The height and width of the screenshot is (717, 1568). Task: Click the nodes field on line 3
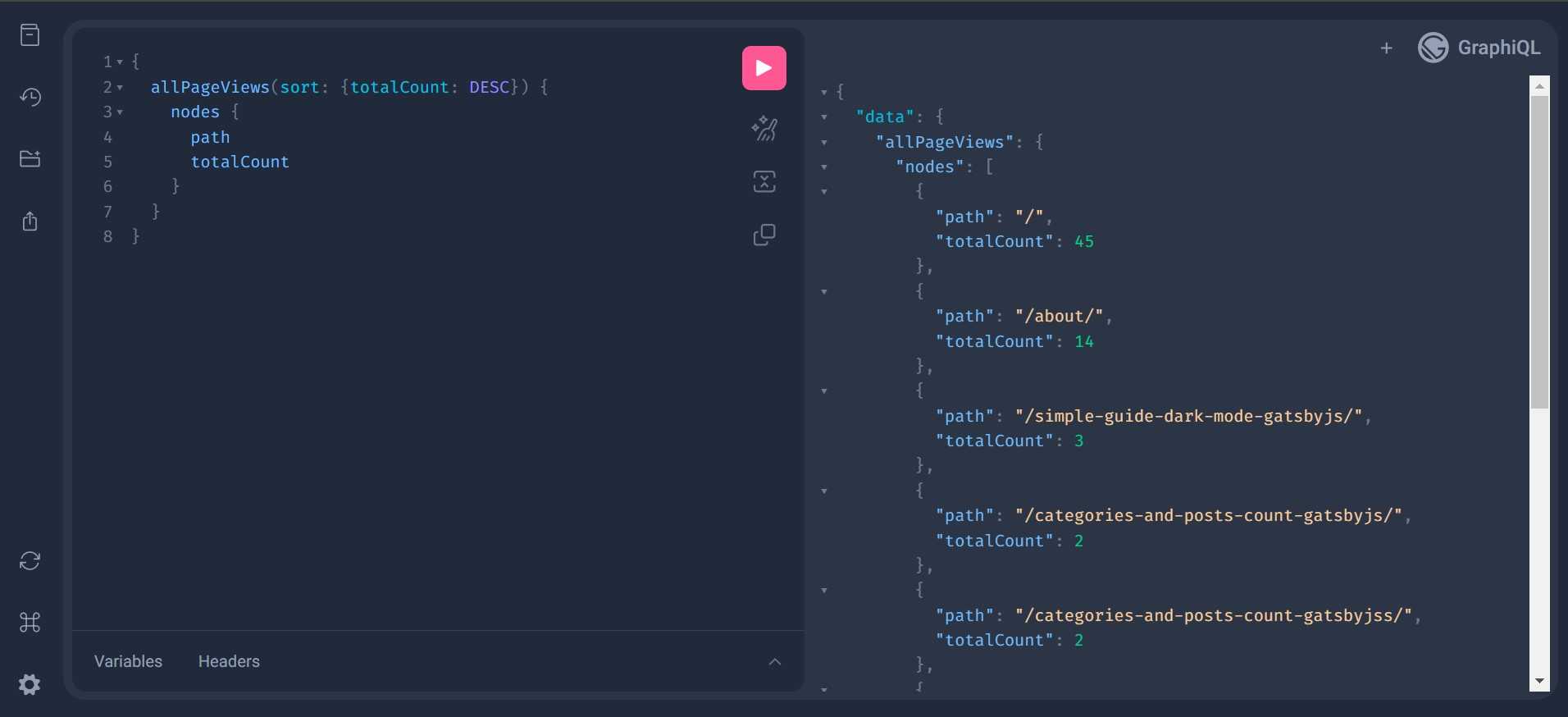point(195,112)
